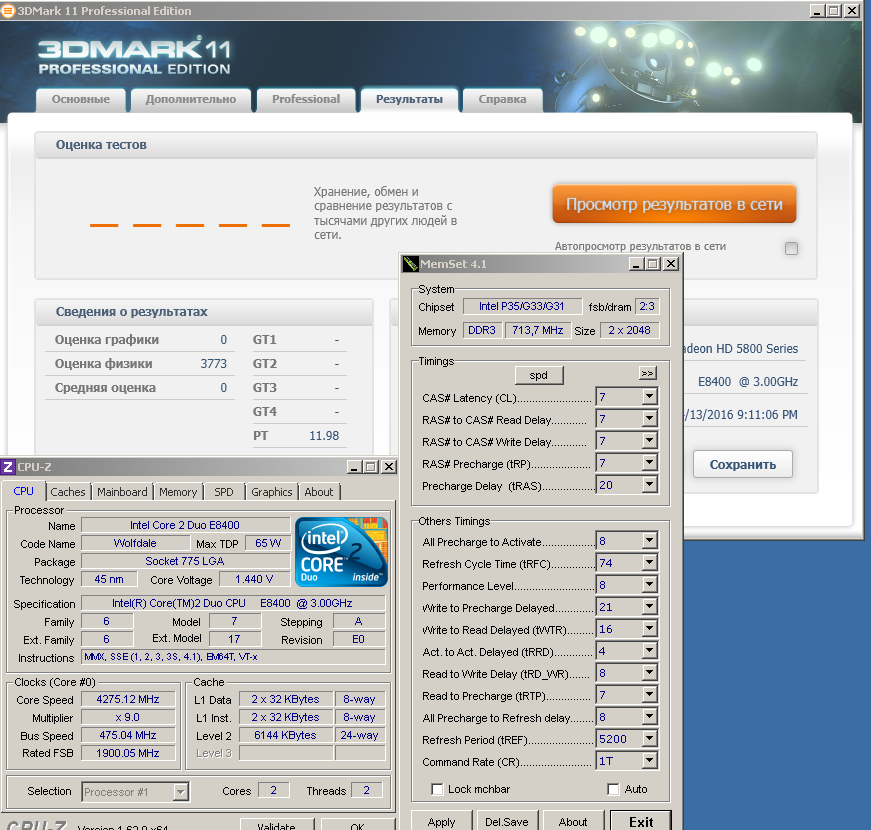Screen dimensions: 871x830
Task: Open the RAS# to CAS# Read Delay dropdown
Action: (649, 418)
